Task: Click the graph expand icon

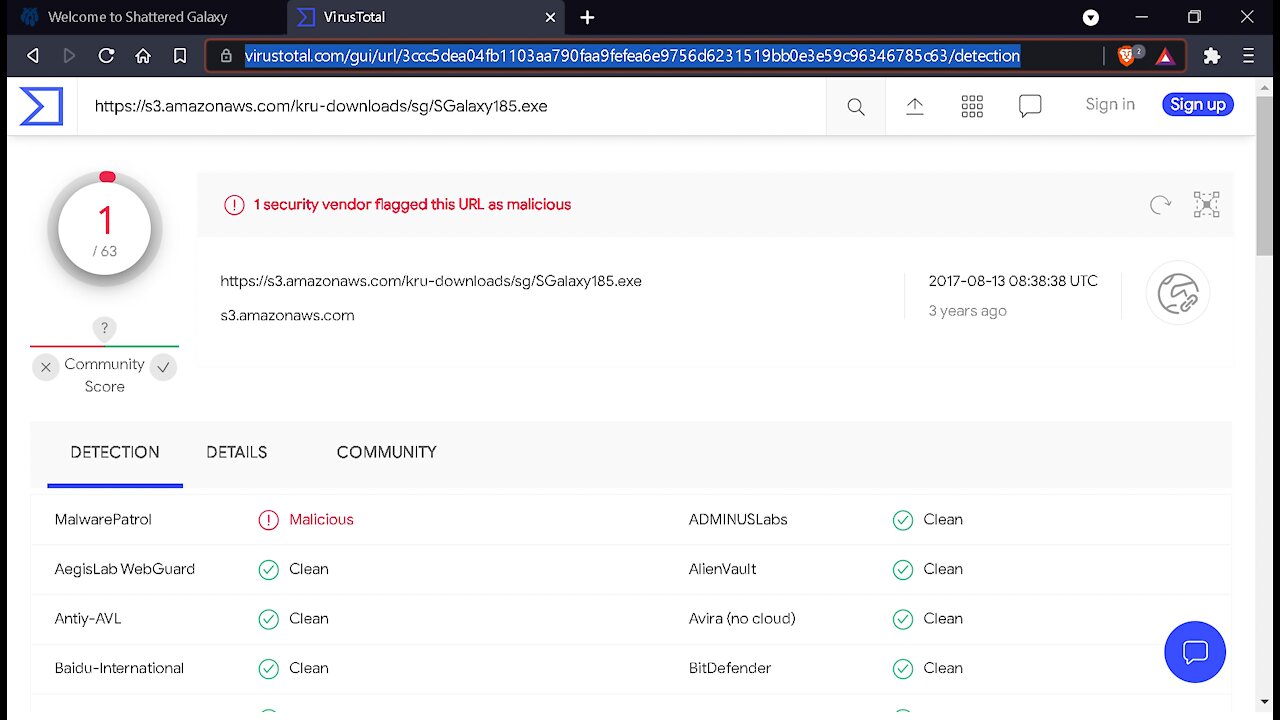Action: coord(1207,205)
